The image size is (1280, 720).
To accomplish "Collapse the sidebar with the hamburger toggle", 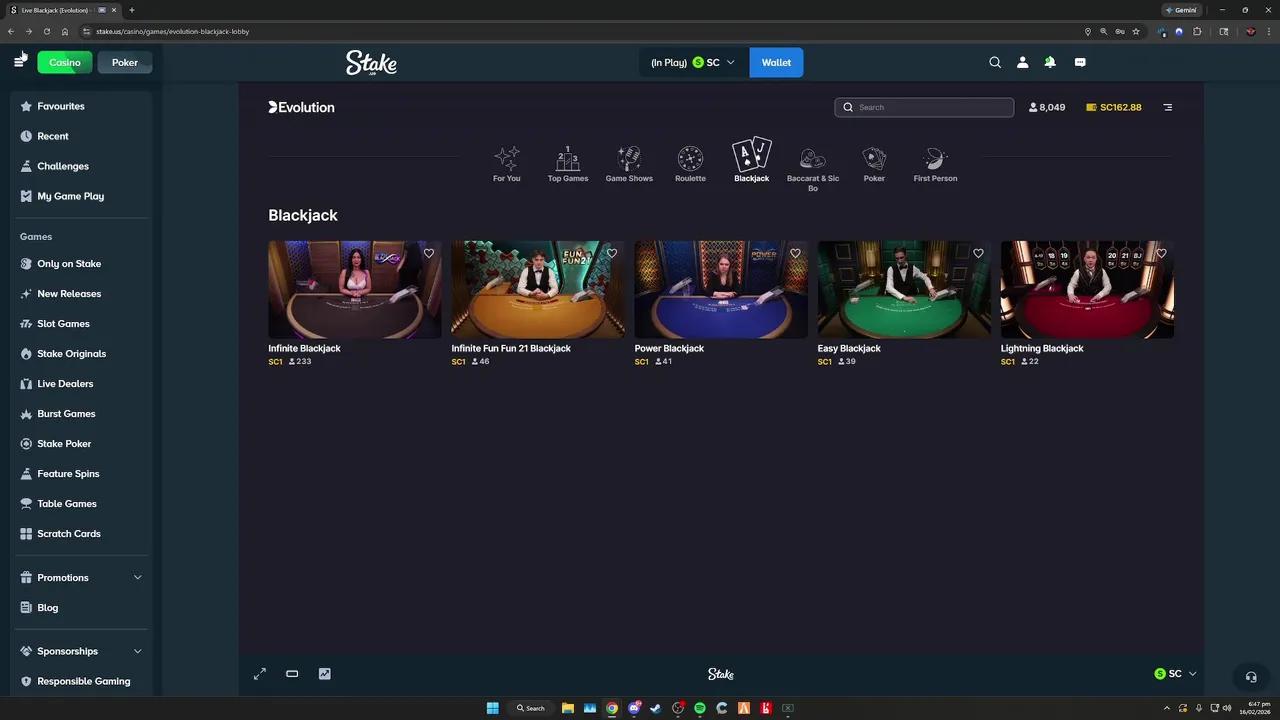I will (18, 62).
